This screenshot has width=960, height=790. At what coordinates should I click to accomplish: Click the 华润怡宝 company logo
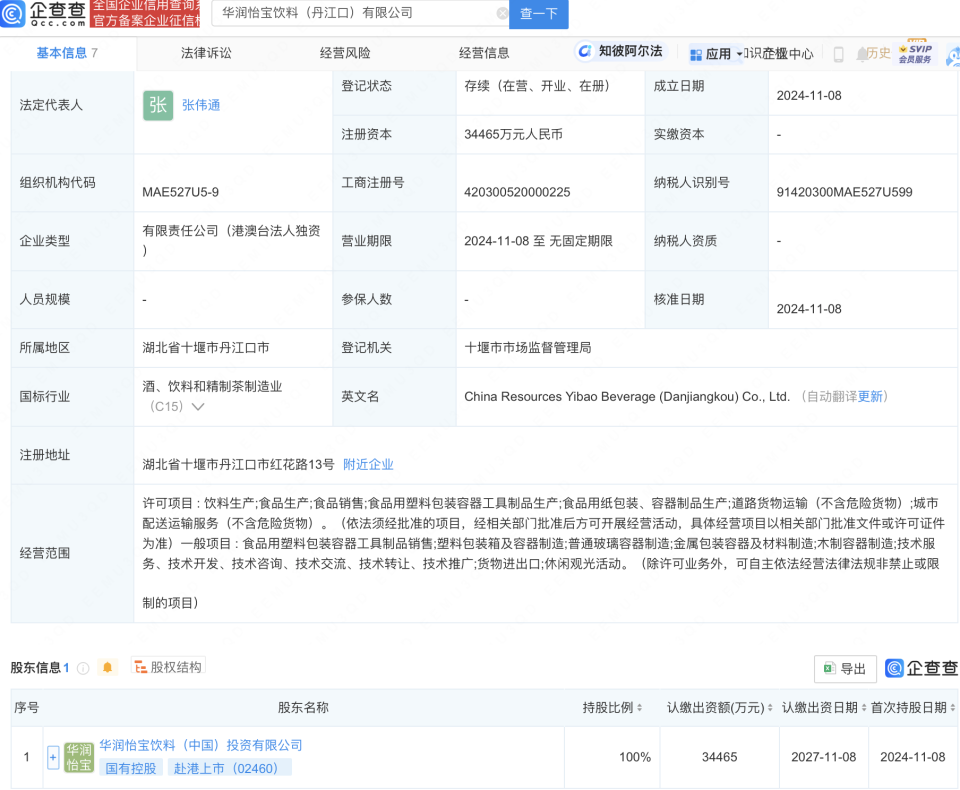click(79, 758)
